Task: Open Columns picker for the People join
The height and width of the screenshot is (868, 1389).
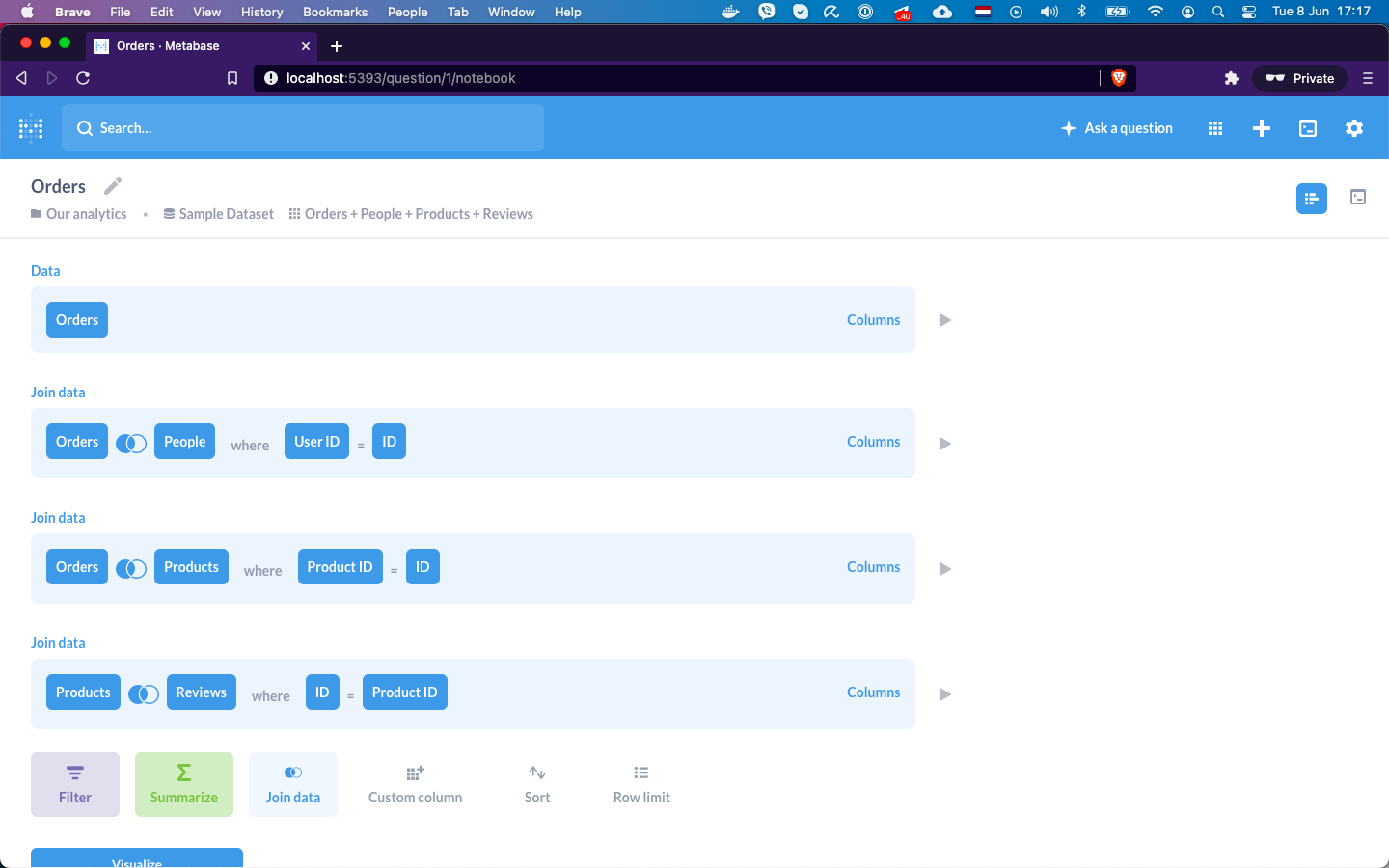Action: pos(873,441)
